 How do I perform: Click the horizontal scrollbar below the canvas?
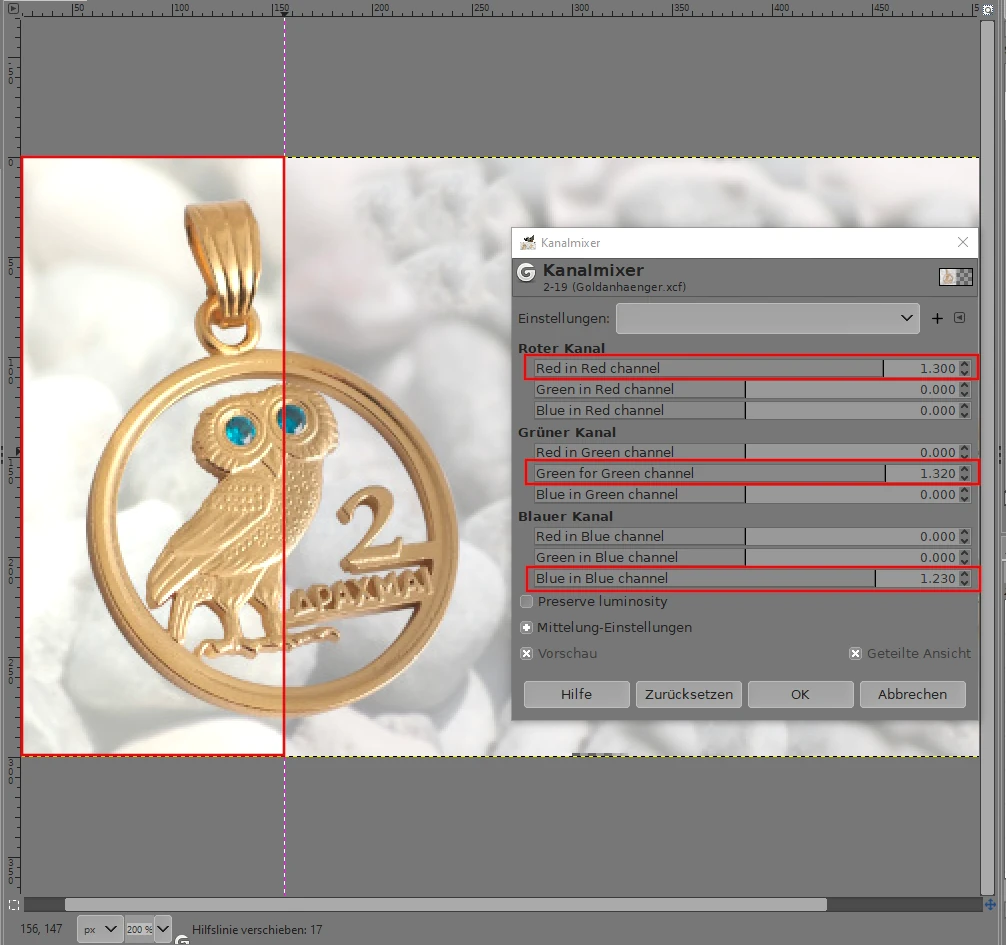pyautogui.click(x=445, y=904)
